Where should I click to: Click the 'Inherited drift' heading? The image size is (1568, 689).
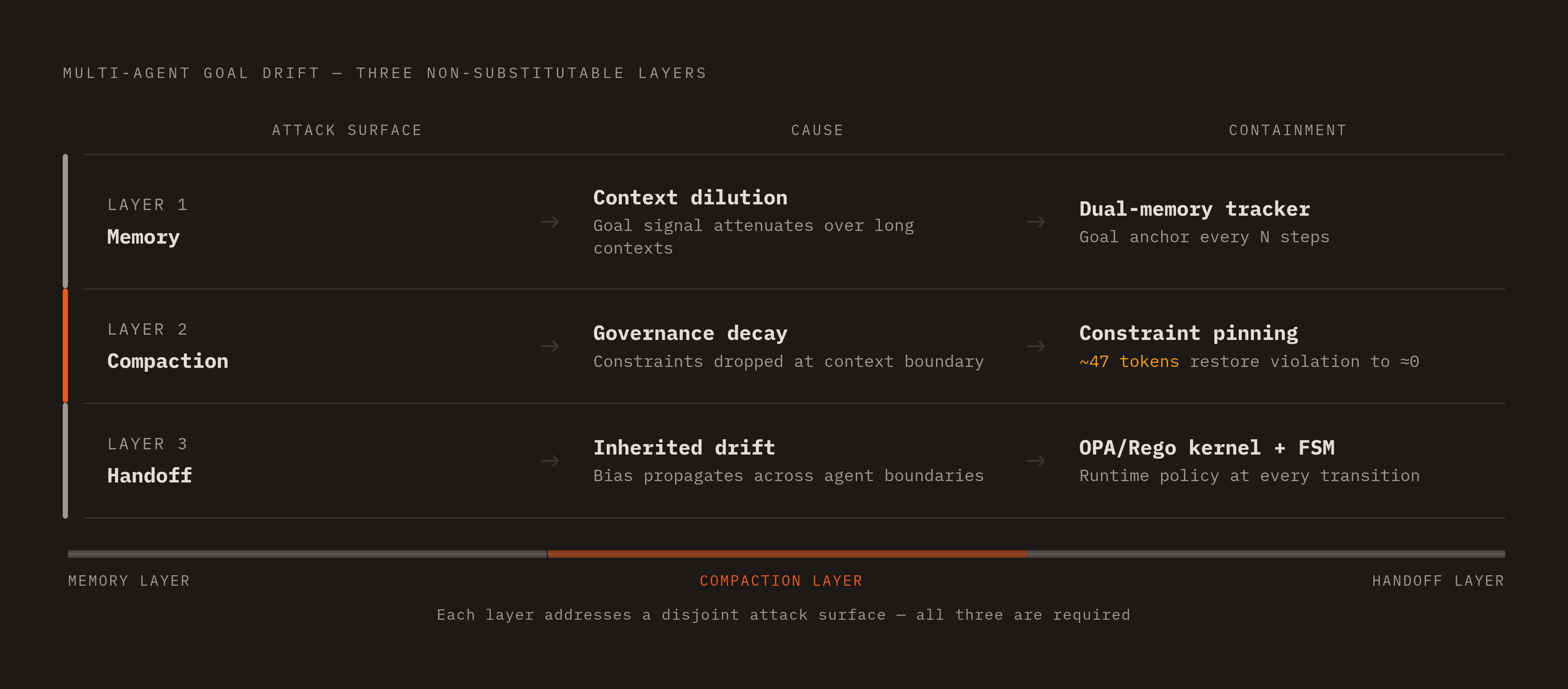(684, 448)
